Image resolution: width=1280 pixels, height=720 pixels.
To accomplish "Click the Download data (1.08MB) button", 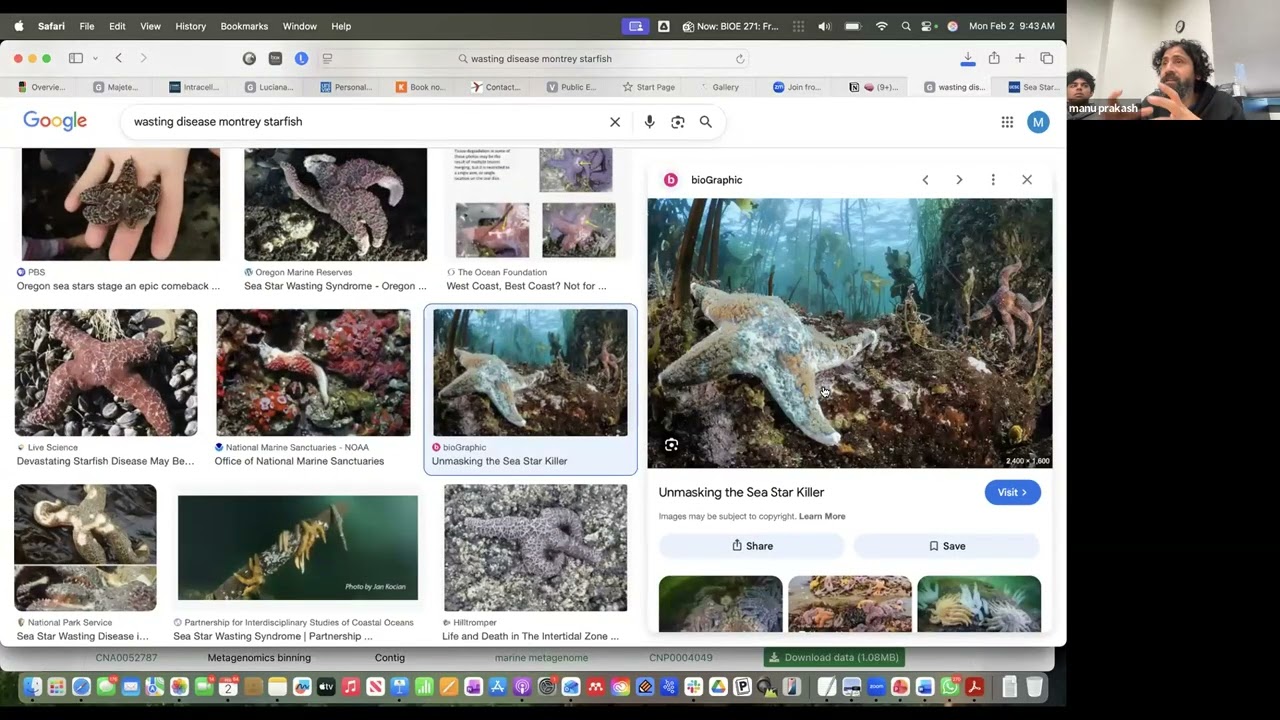I will coord(834,657).
